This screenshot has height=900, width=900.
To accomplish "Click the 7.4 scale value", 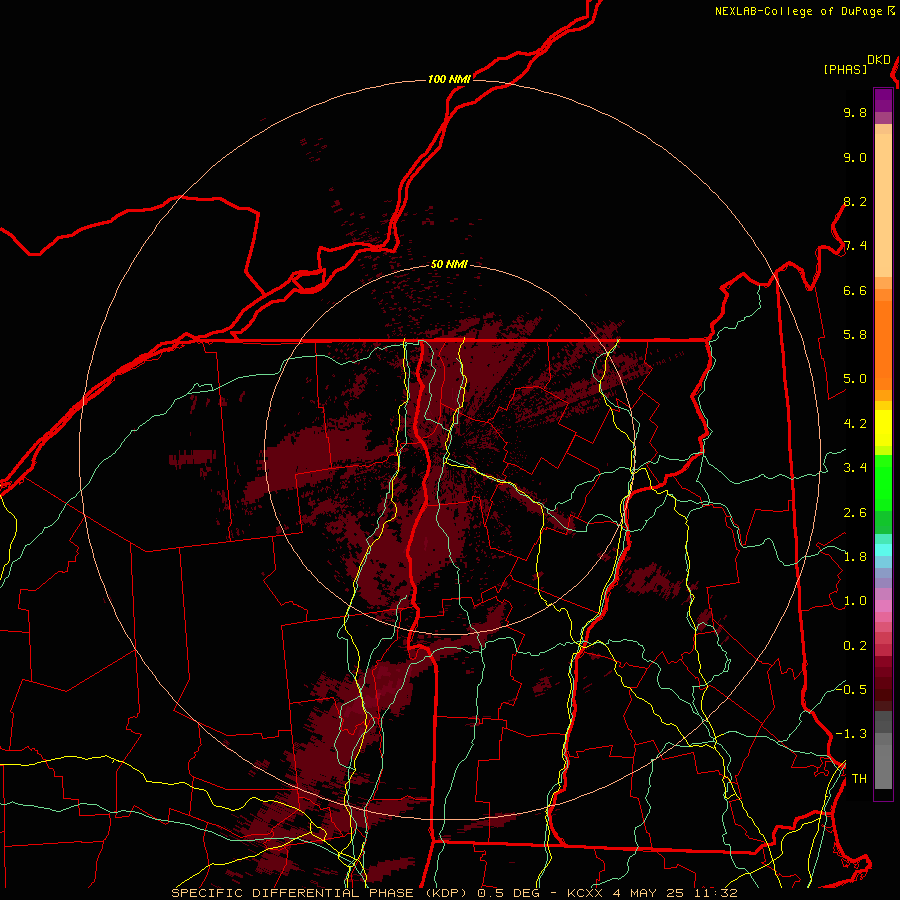I will click(855, 246).
